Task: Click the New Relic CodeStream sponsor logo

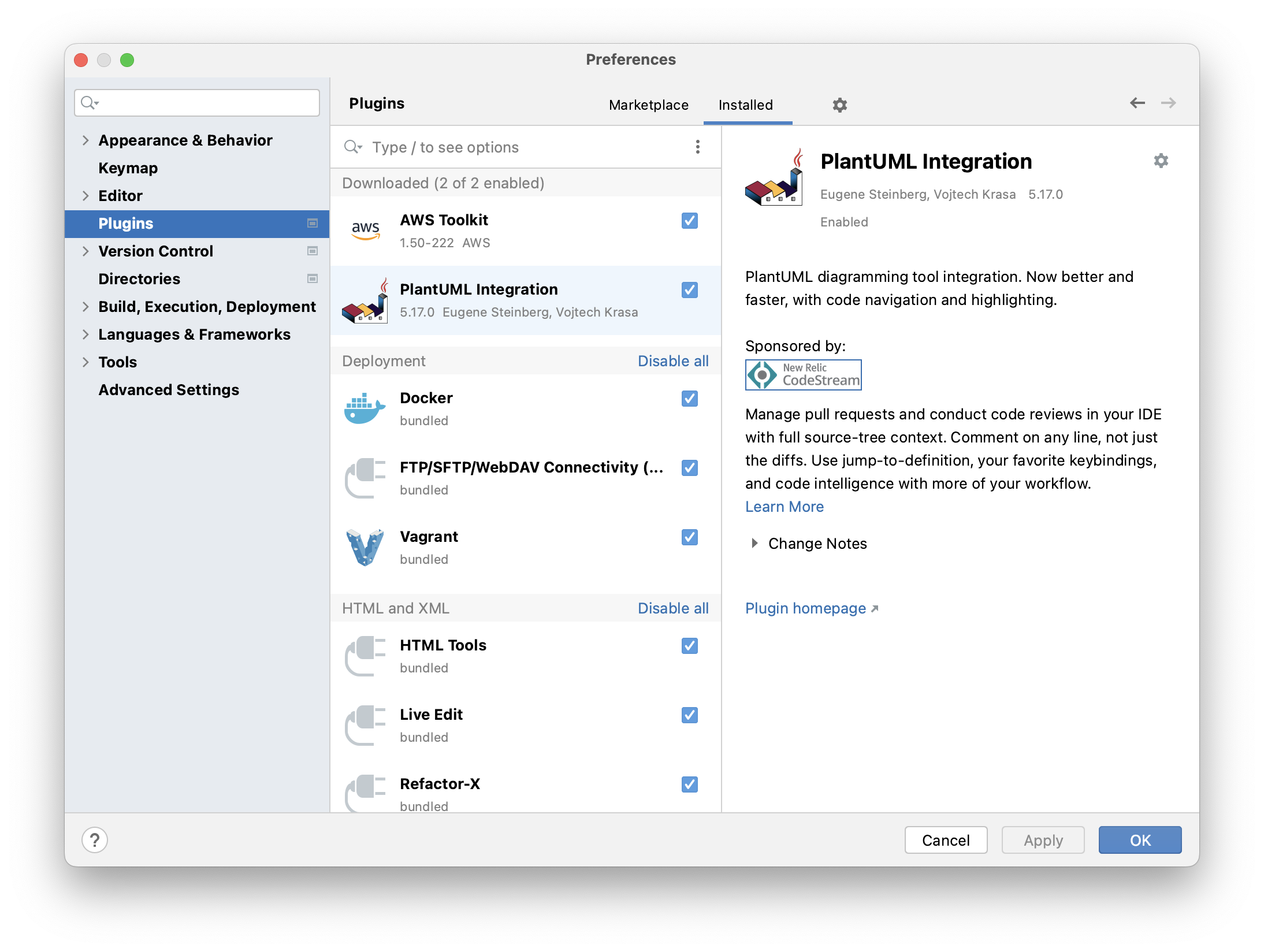Action: [x=803, y=374]
